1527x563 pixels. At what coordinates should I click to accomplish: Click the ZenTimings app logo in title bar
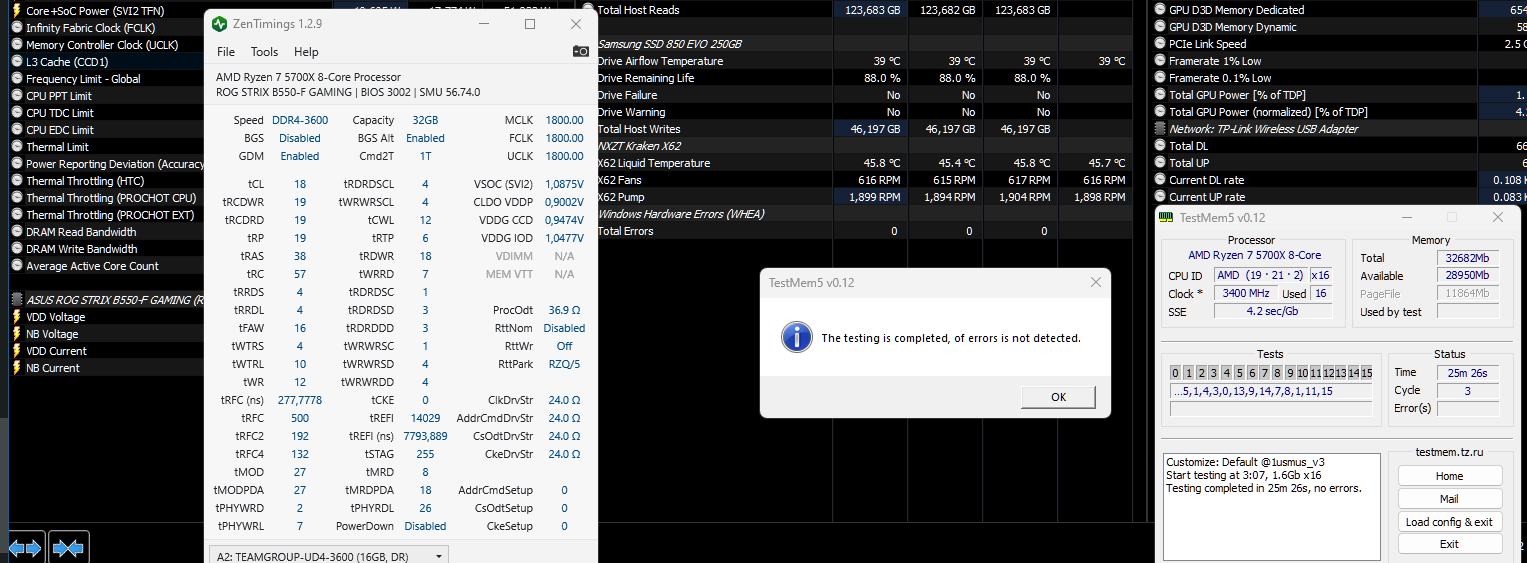(219, 23)
